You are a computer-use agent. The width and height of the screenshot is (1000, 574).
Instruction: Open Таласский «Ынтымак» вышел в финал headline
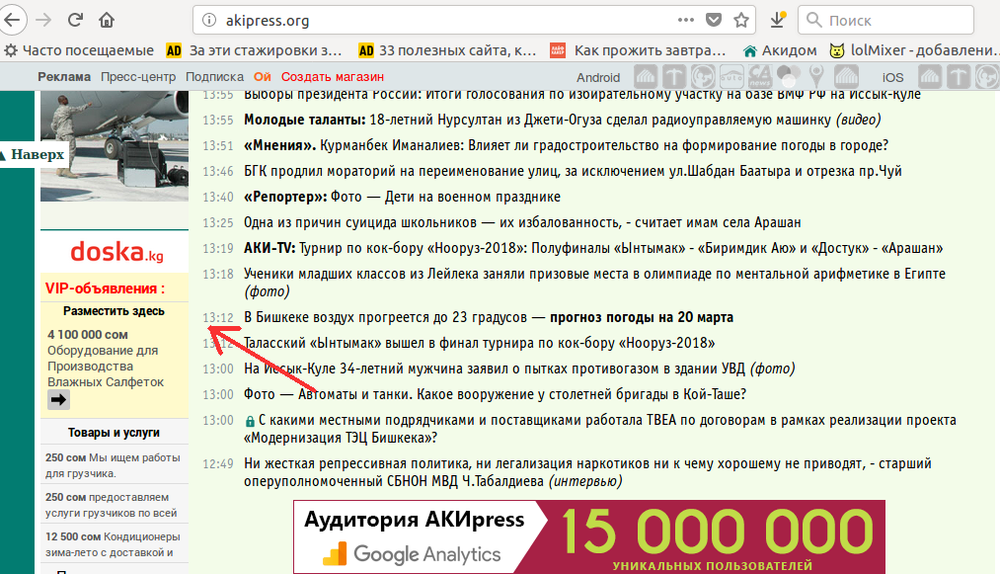click(479, 343)
